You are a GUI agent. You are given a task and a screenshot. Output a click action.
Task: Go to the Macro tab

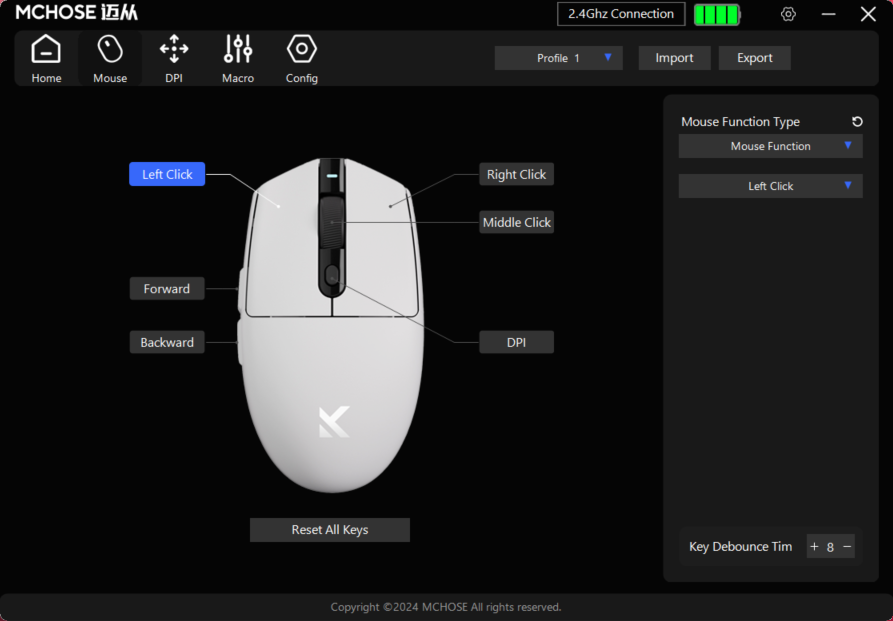pos(238,59)
